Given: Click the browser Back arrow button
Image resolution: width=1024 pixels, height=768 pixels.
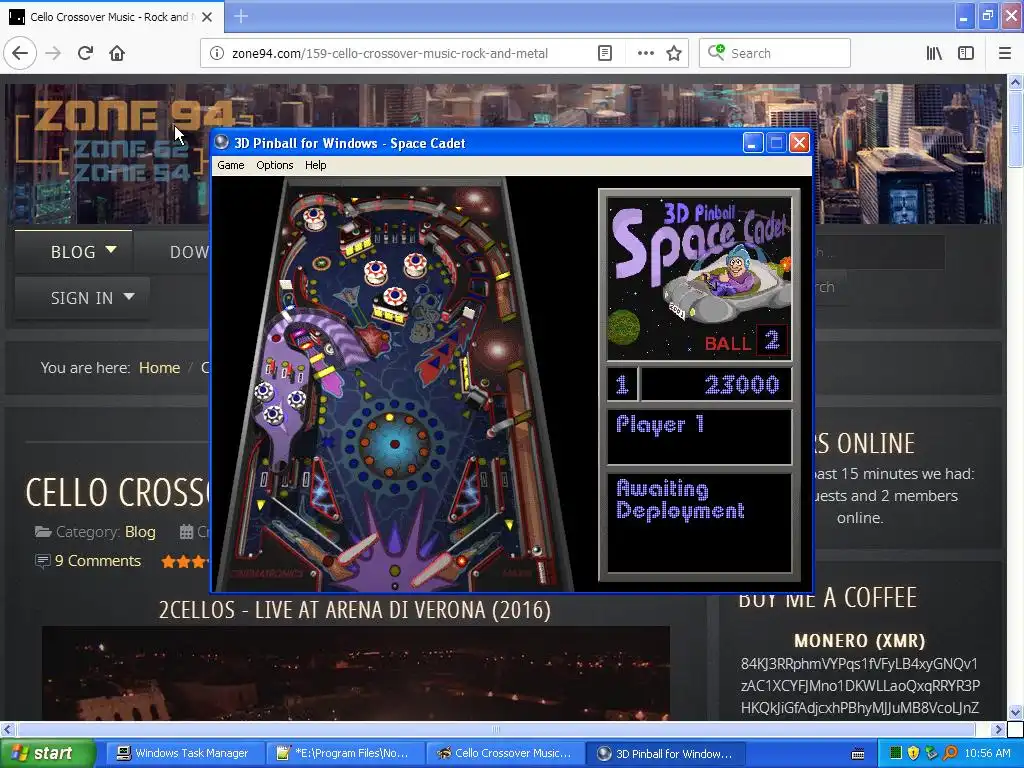Looking at the screenshot, I should click(20, 53).
